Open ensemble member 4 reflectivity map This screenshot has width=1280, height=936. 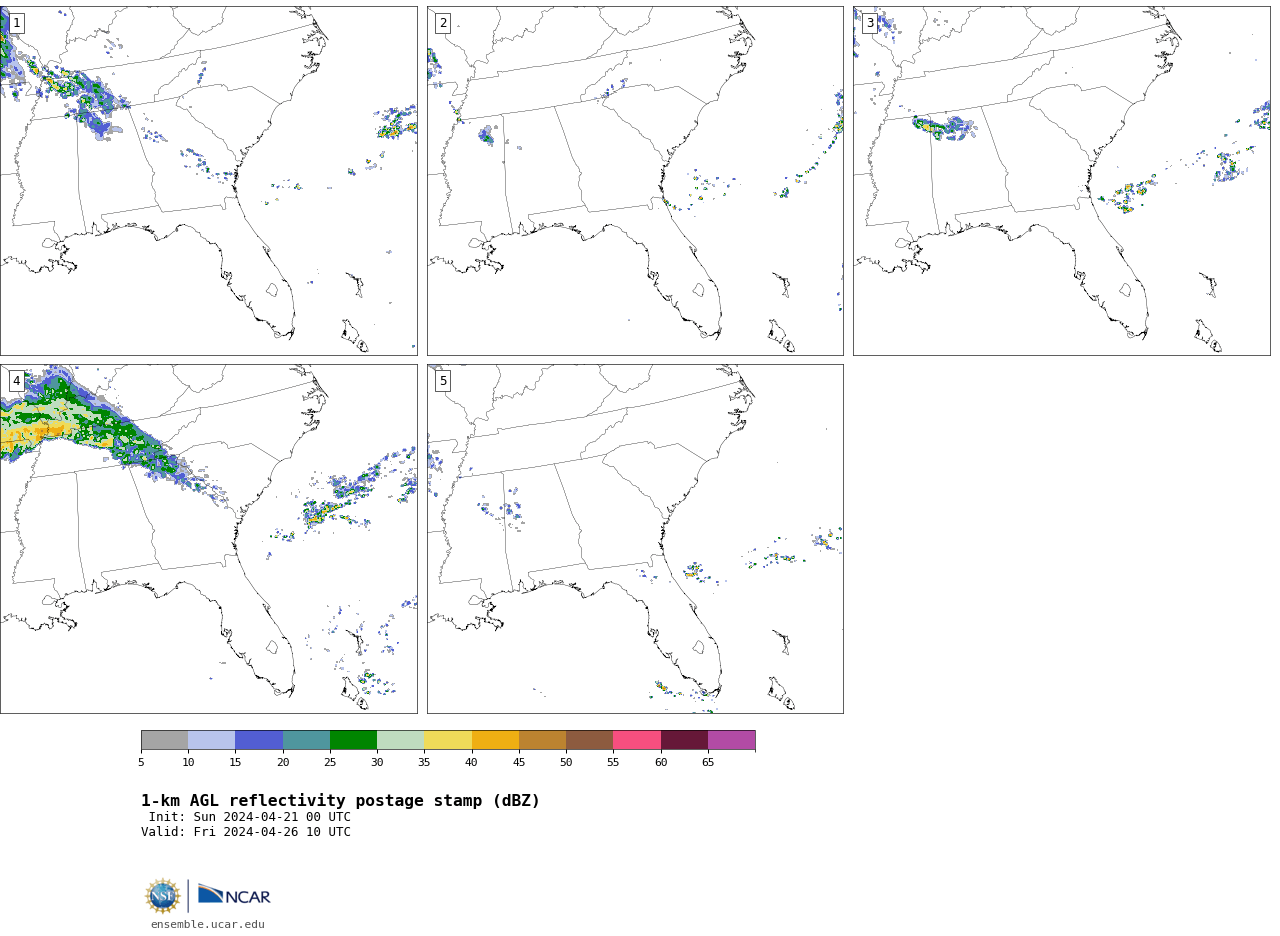(x=208, y=539)
